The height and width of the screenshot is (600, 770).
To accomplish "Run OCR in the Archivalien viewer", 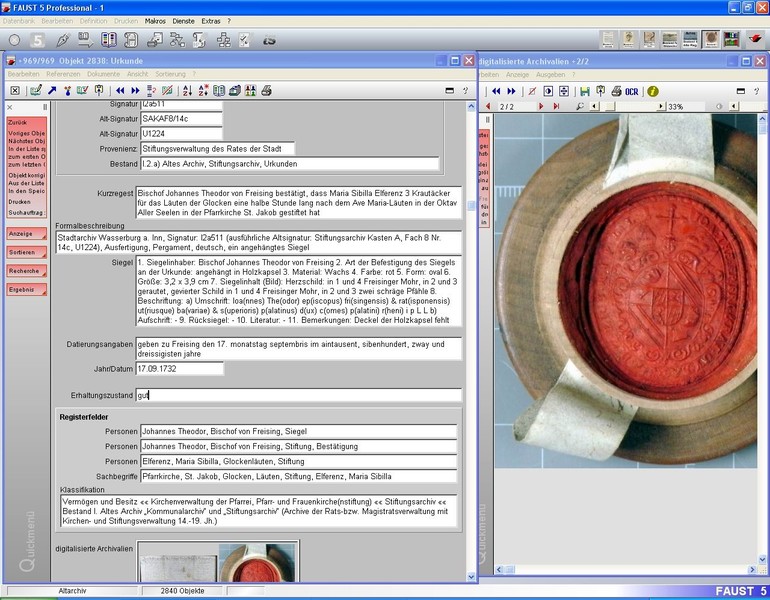I will coord(632,92).
